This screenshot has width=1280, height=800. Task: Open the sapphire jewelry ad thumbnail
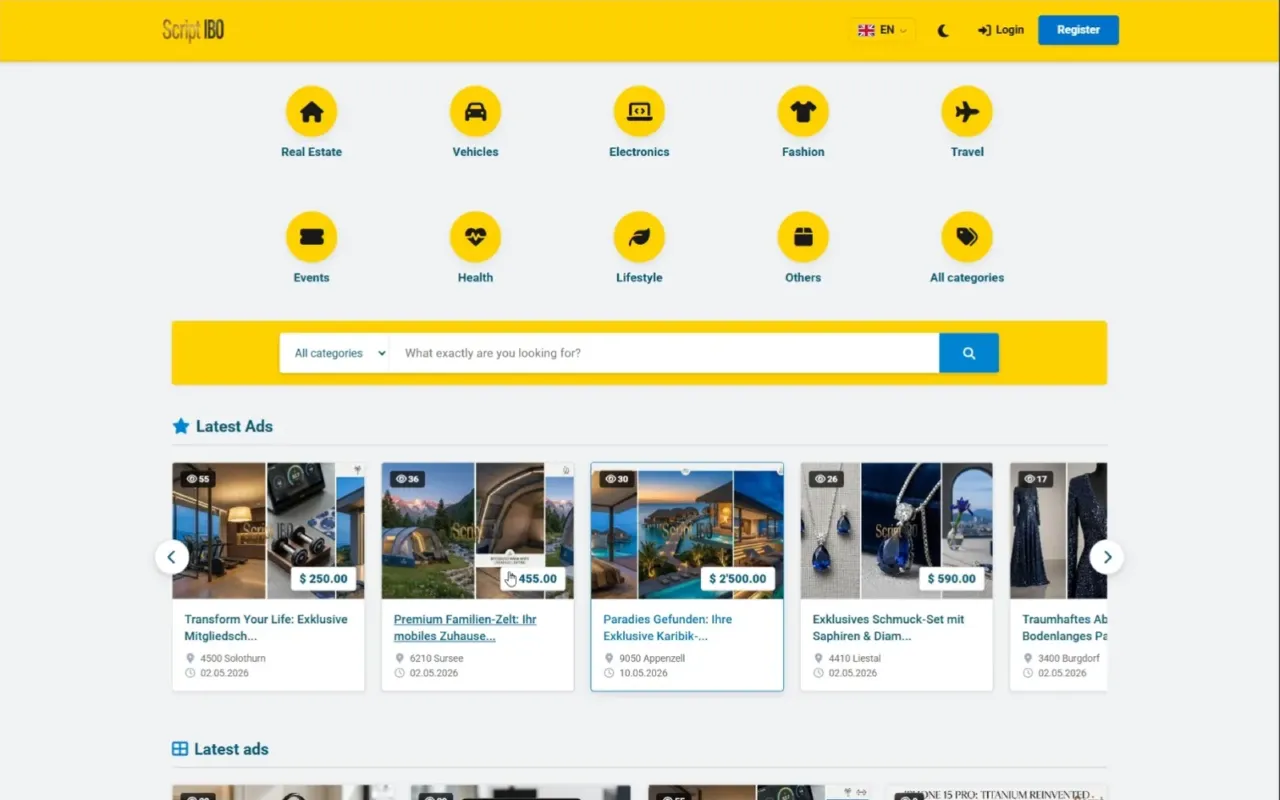click(x=897, y=530)
